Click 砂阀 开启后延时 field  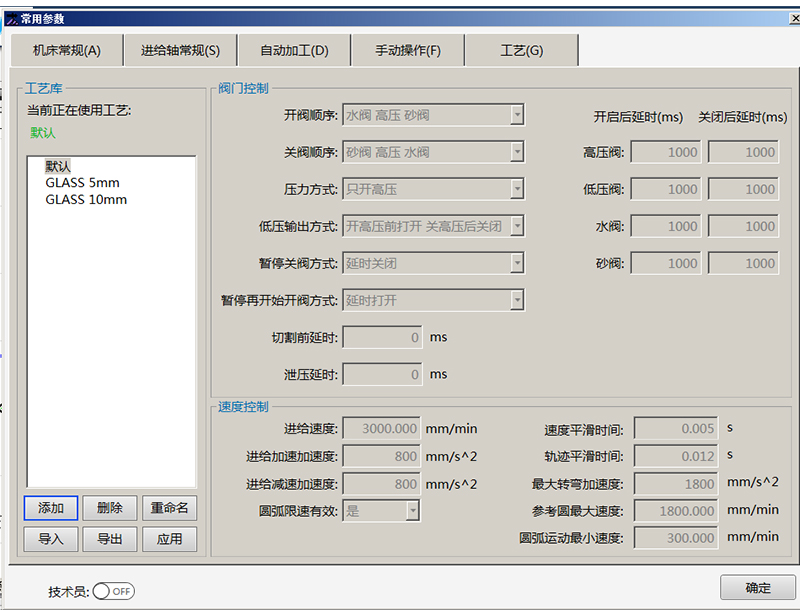(x=666, y=263)
